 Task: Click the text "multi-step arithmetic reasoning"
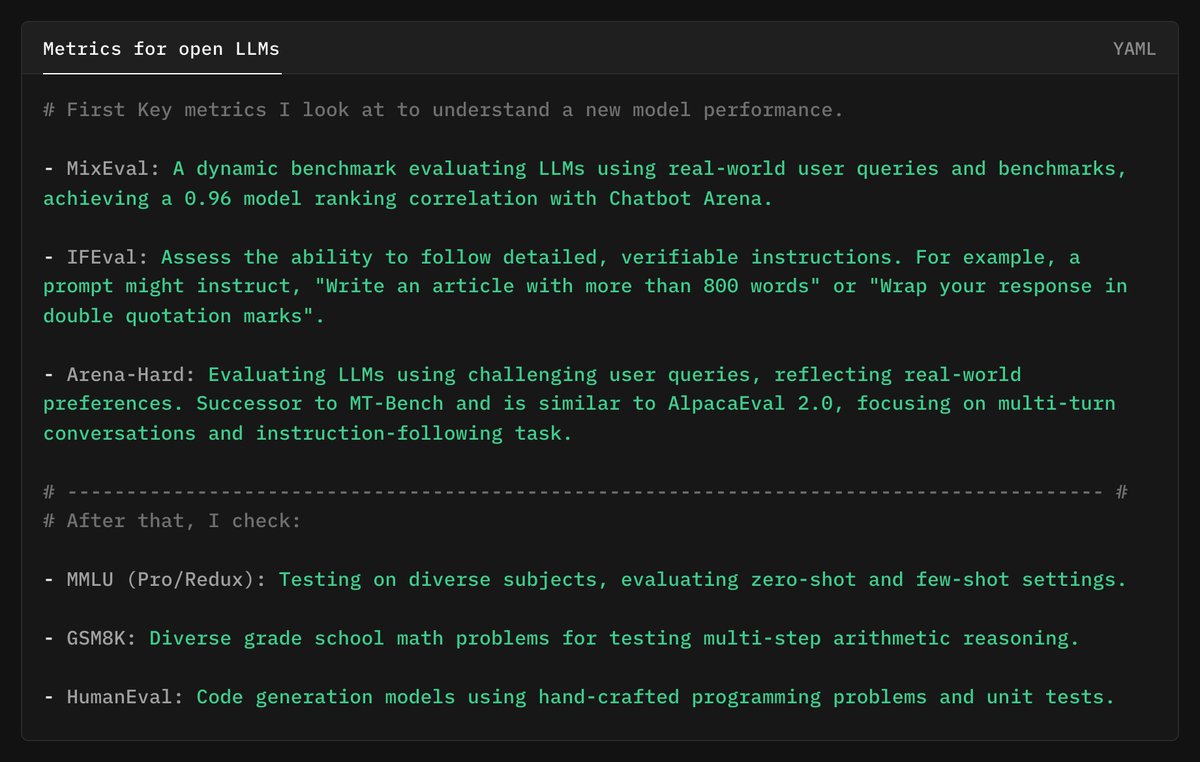[x=886, y=637]
